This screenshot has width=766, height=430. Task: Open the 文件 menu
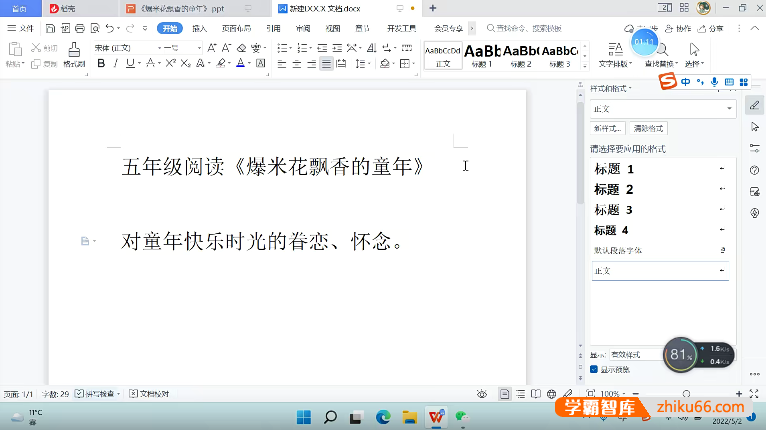point(21,28)
